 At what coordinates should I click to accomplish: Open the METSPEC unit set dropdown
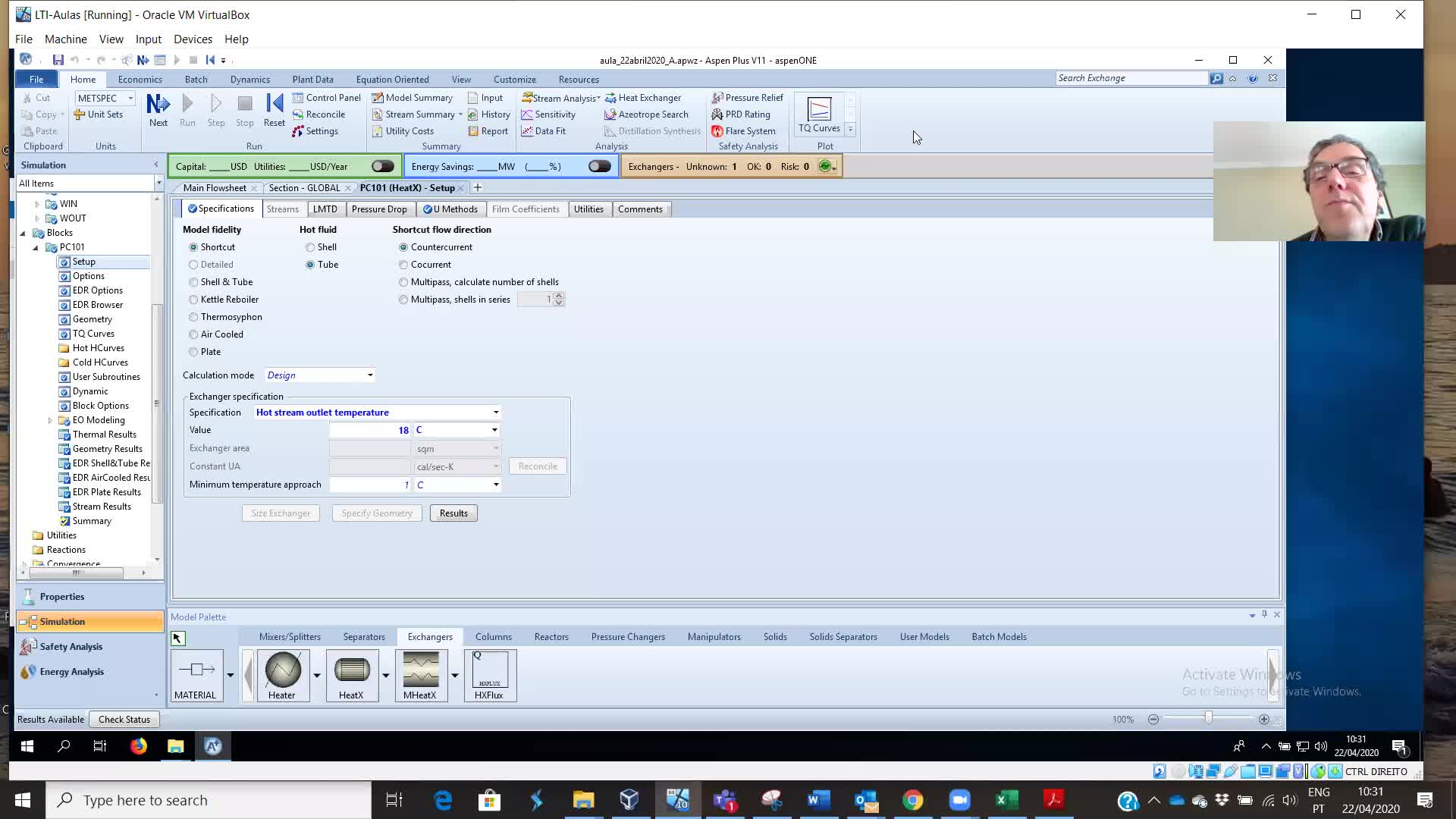130,98
